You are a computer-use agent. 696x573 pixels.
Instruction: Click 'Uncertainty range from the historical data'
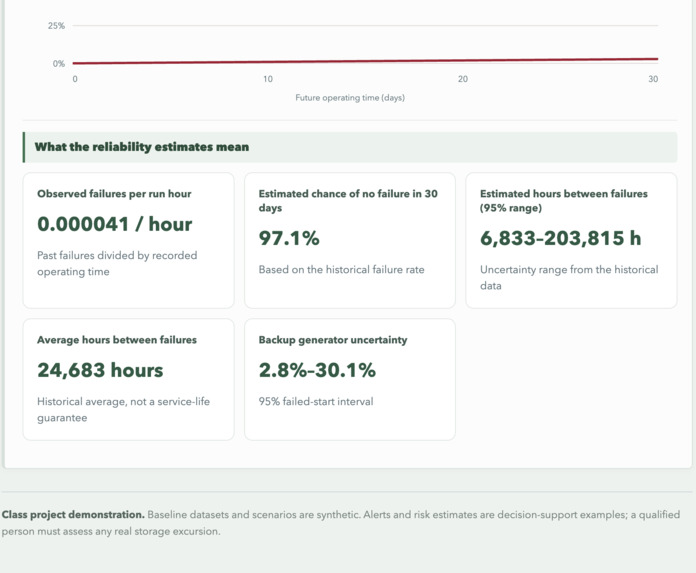569,278
